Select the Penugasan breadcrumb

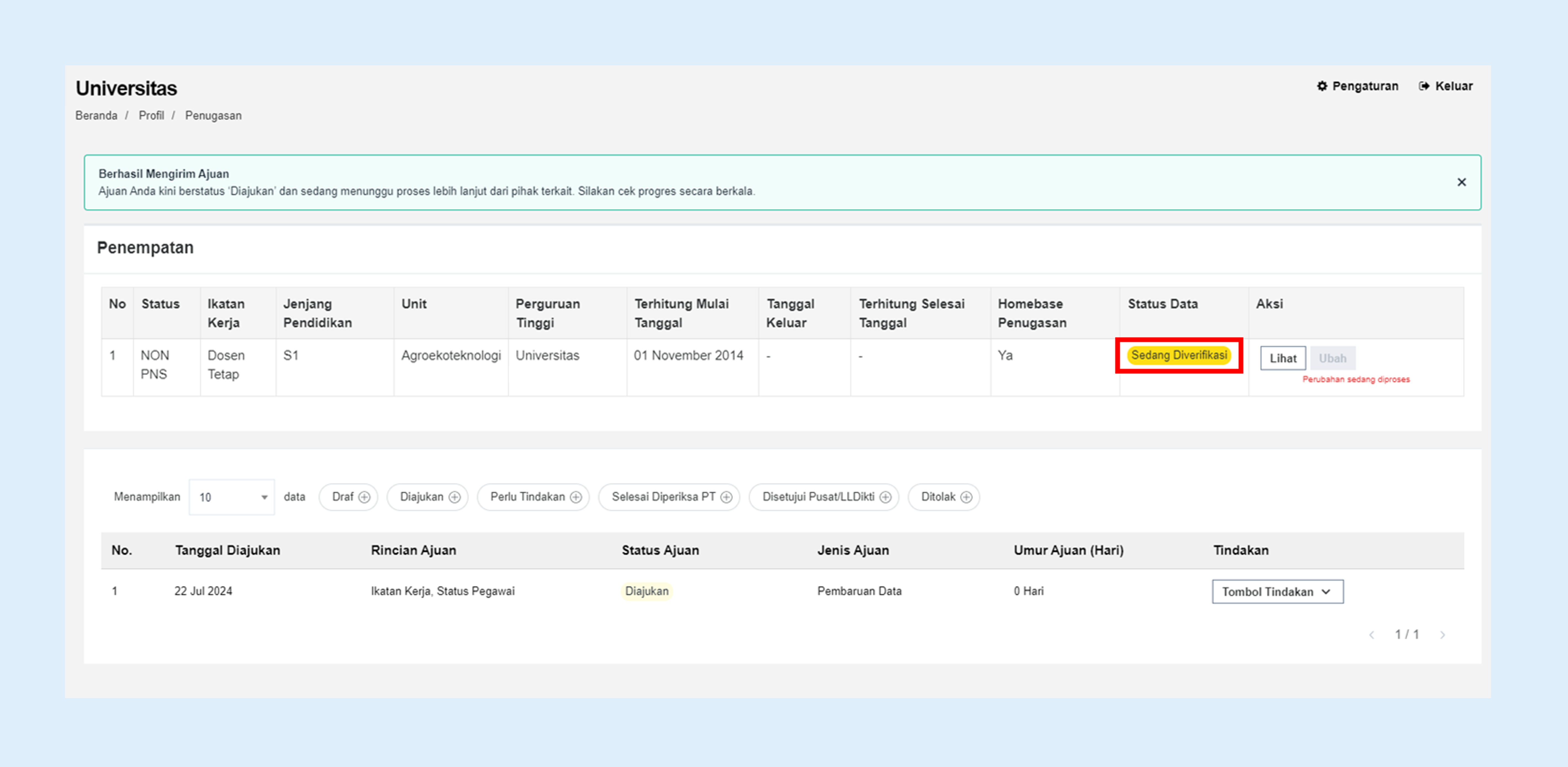[x=213, y=116]
